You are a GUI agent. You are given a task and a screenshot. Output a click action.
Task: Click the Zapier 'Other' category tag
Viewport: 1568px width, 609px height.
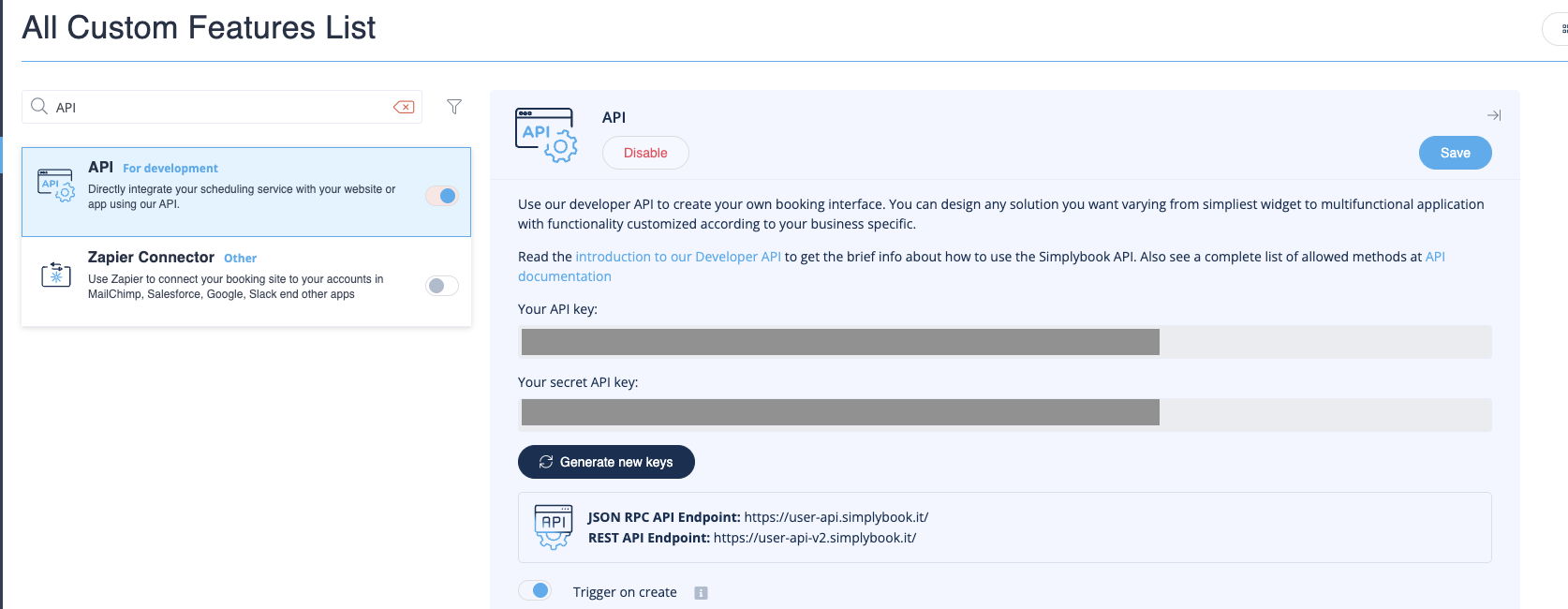coord(240,259)
